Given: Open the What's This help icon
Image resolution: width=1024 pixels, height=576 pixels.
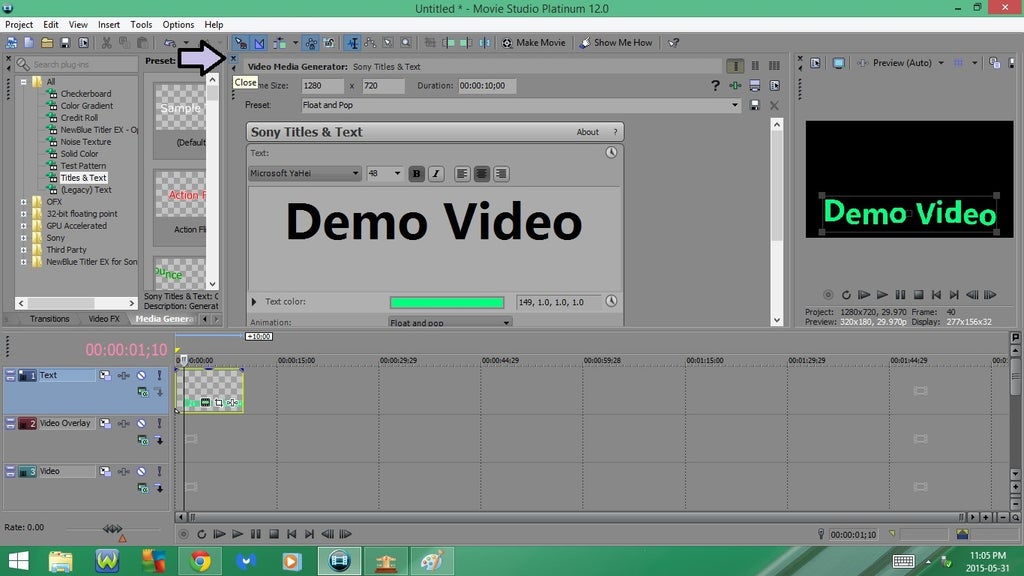Looking at the screenshot, I should [x=673, y=43].
